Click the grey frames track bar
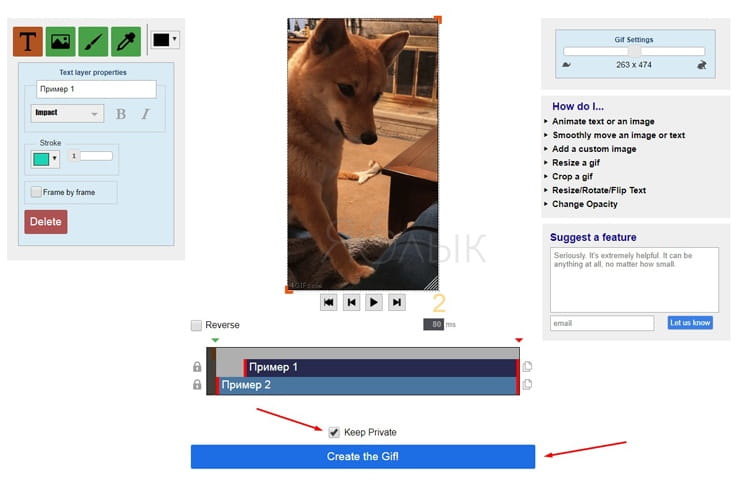The width and height of the screenshot is (740, 480). pos(368,353)
